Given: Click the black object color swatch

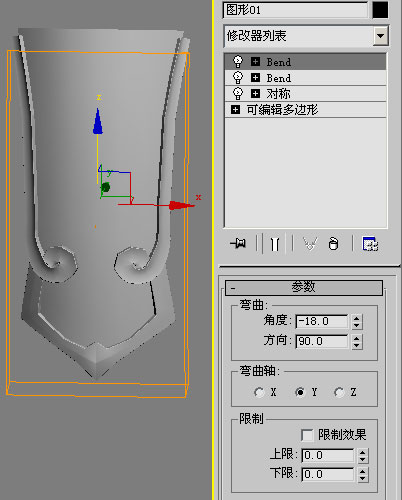Looking at the screenshot, I should (x=380, y=10).
